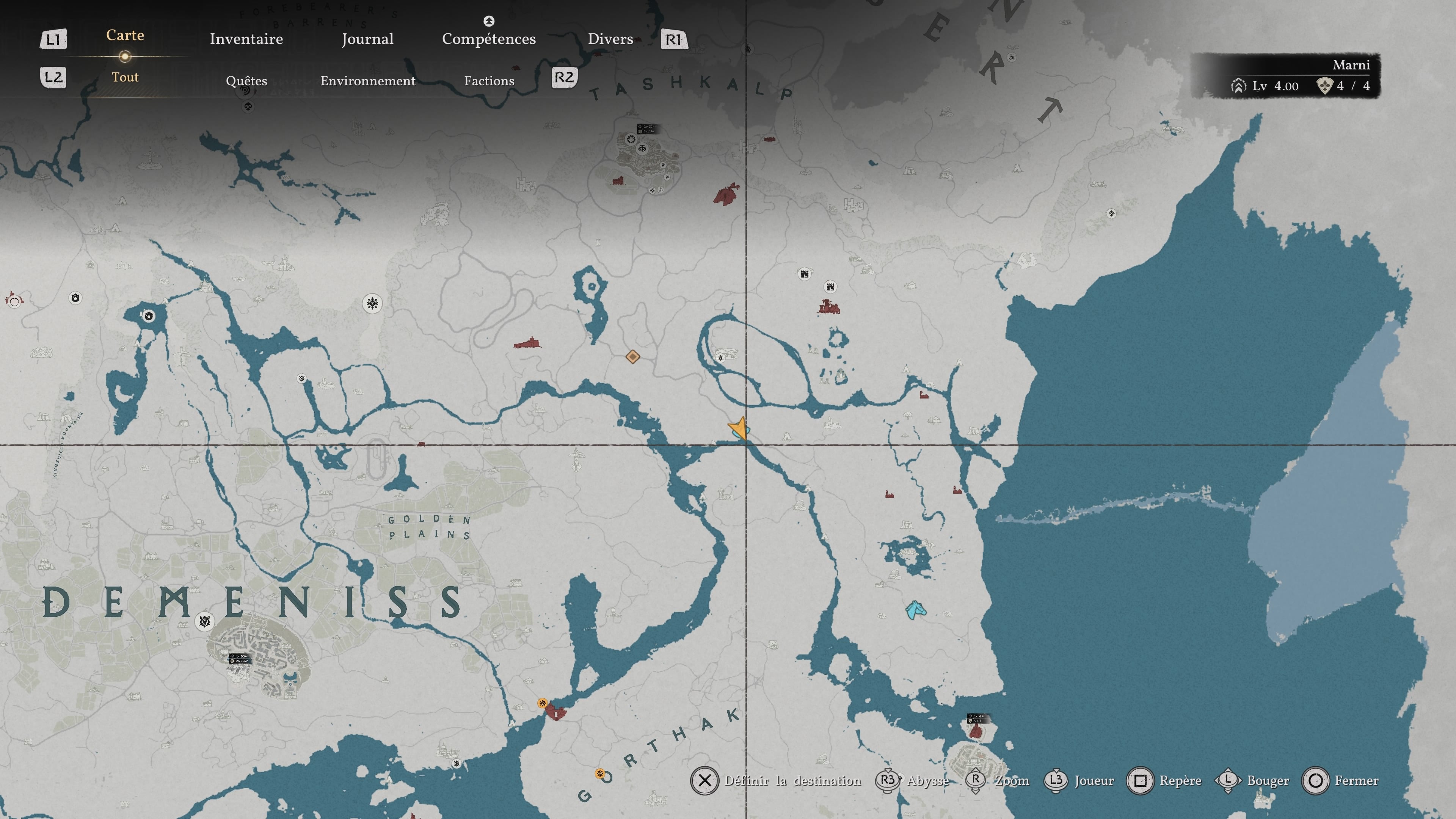Select the right castle tower icon above red fortress
Screen dimensions: 1456x819
[x=830, y=287]
